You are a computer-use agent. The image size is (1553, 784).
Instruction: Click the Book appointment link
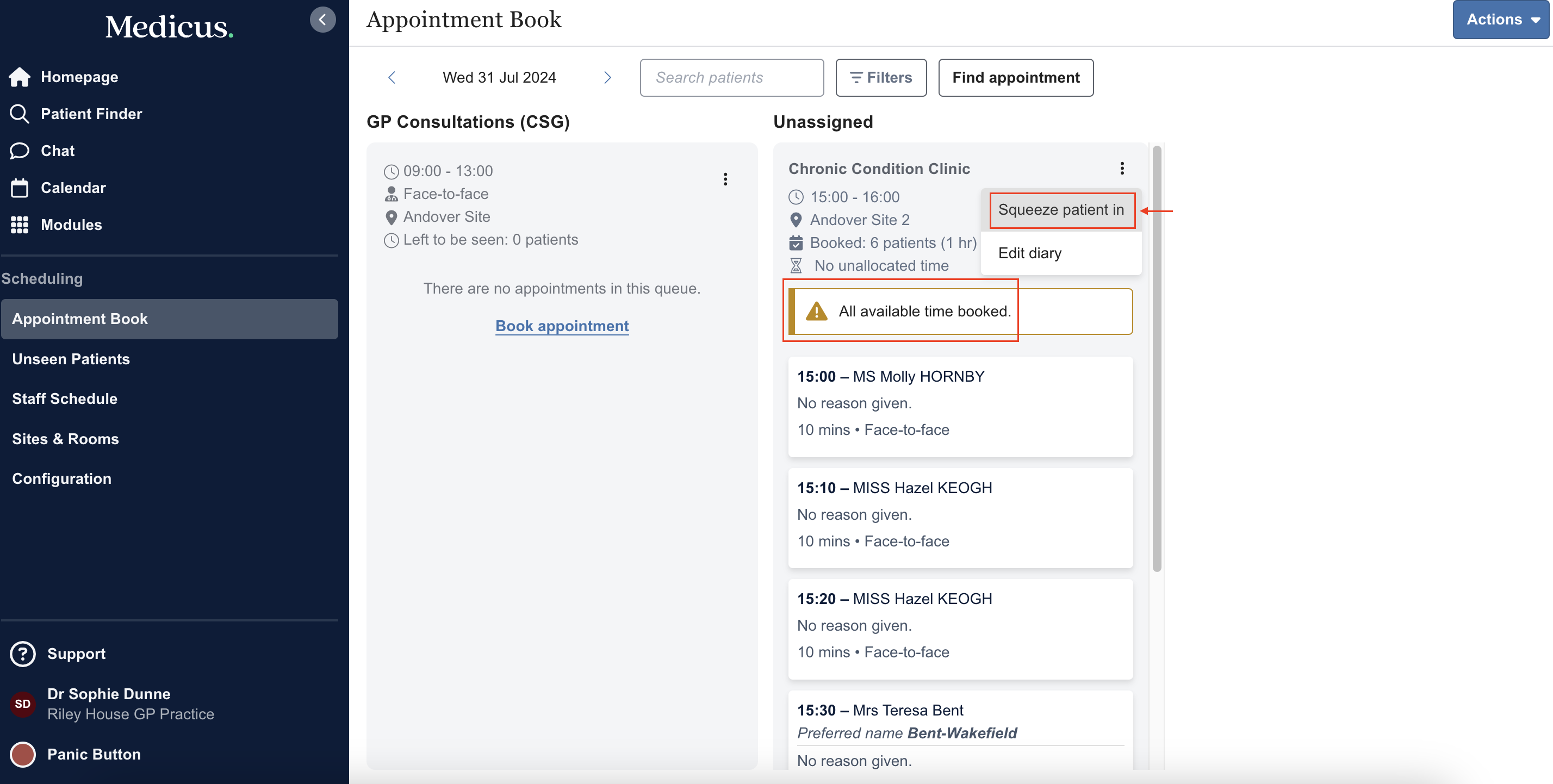coord(562,326)
